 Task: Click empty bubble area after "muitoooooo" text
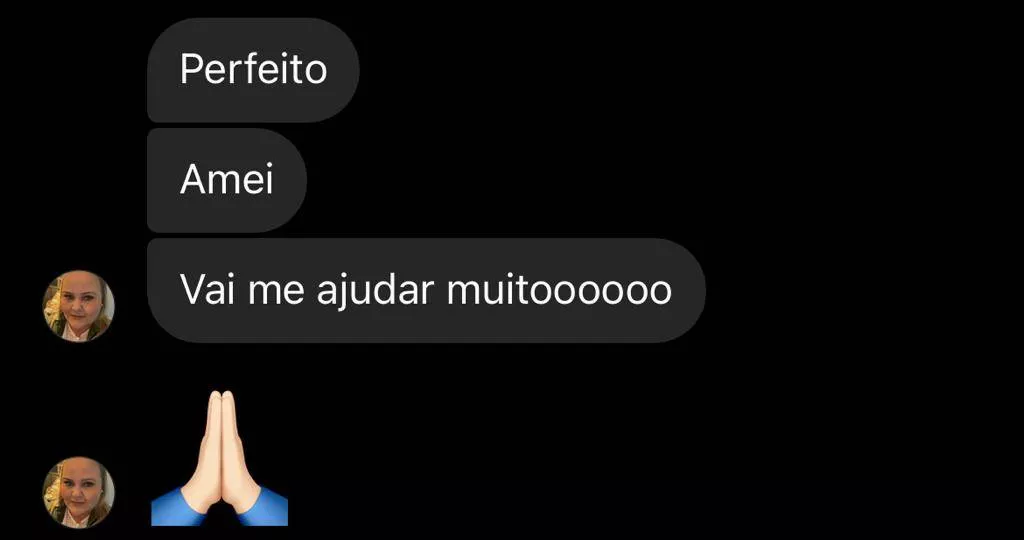click(x=688, y=291)
